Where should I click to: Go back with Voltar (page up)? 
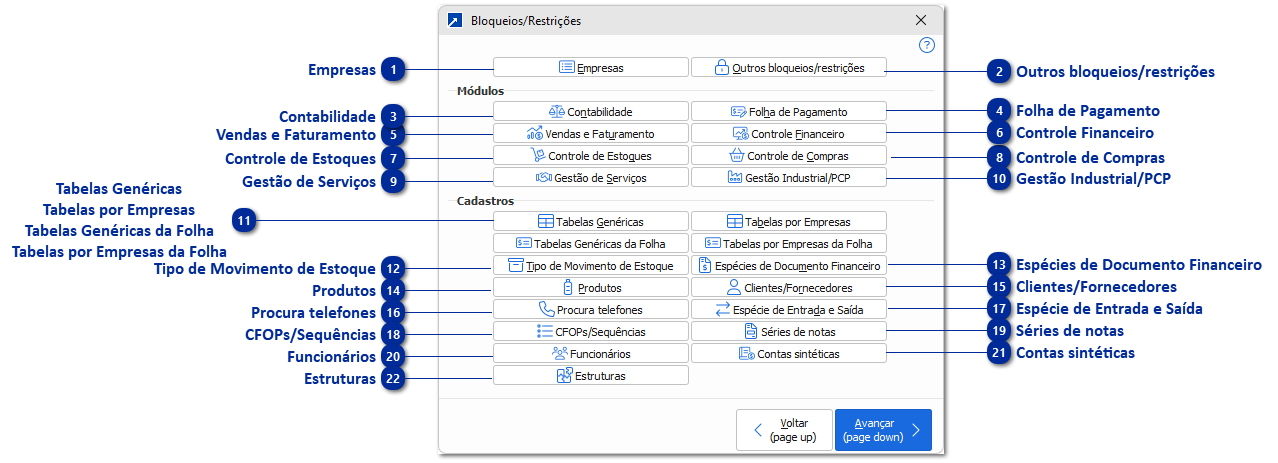[x=784, y=430]
